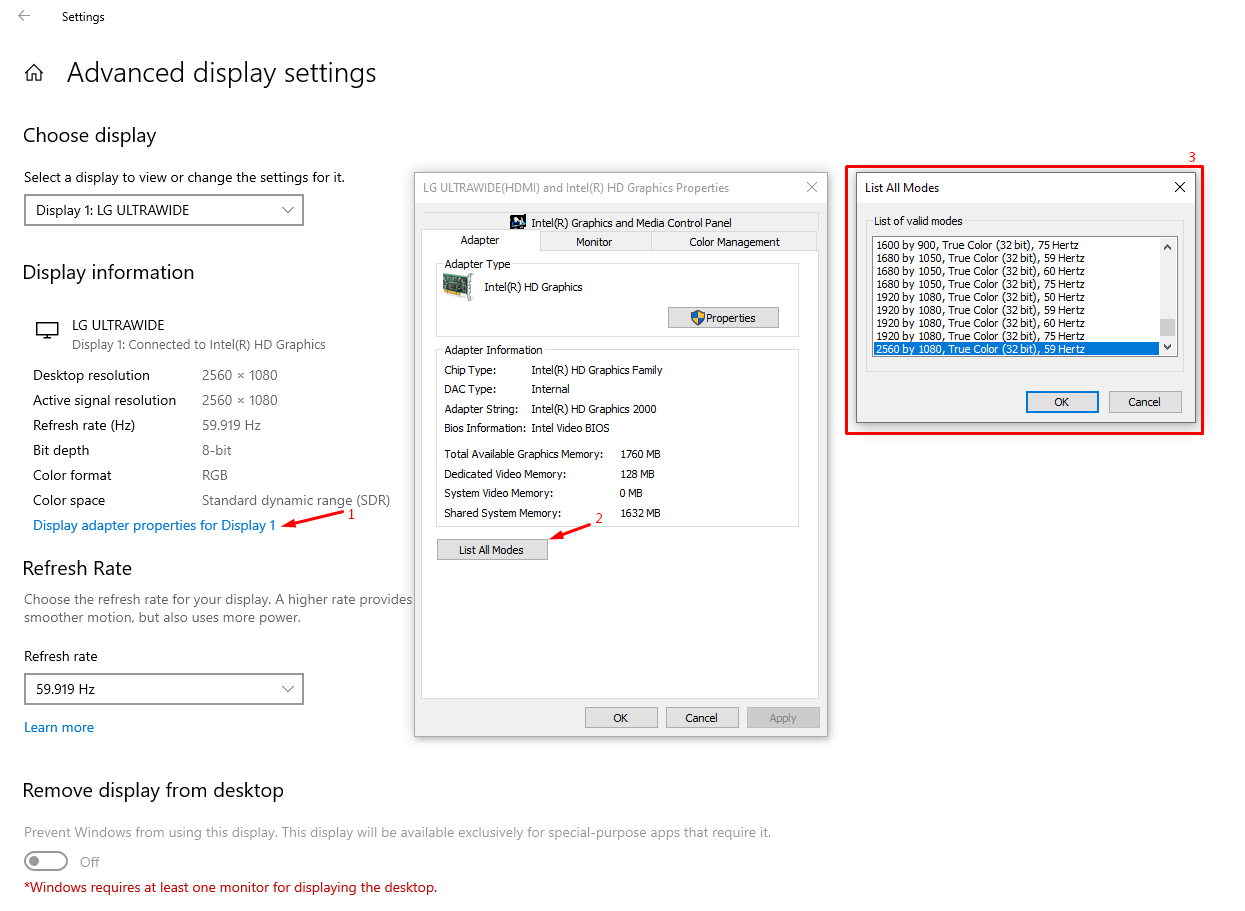Click the 59.919 Hz value in Display information

[x=231, y=425]
